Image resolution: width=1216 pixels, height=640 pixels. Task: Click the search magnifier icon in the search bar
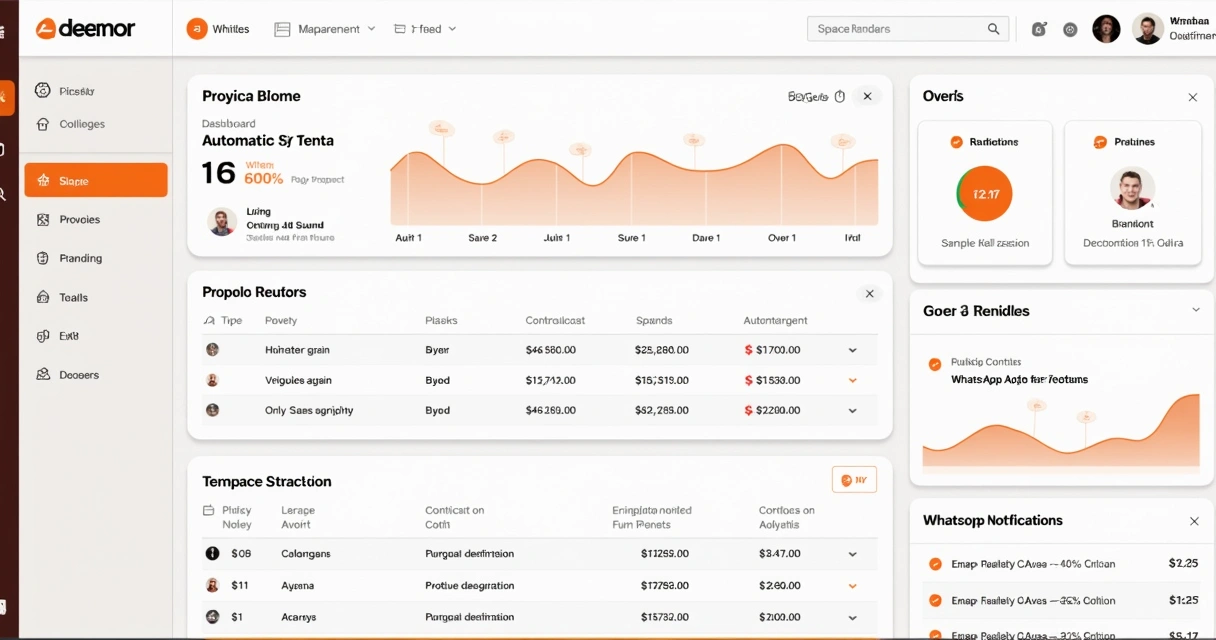tap(993, 29)
